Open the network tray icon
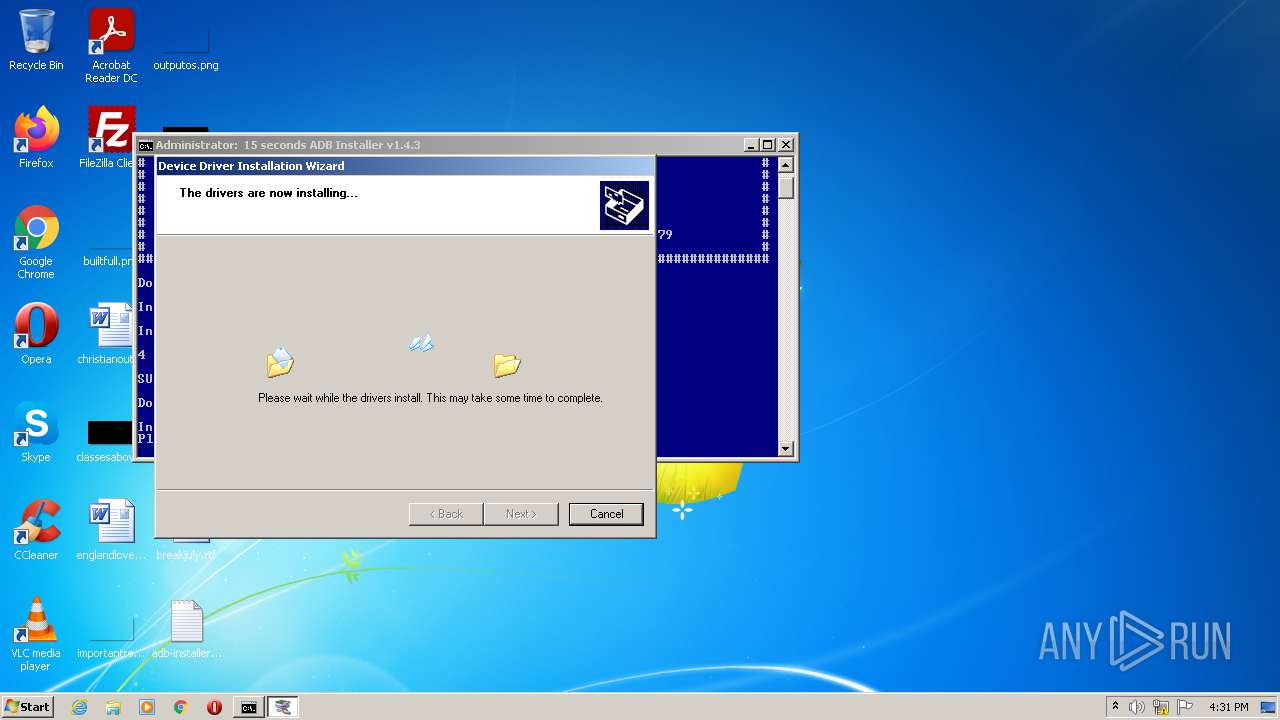This screenshot has width=1280, height=720. coord(1161,707)
